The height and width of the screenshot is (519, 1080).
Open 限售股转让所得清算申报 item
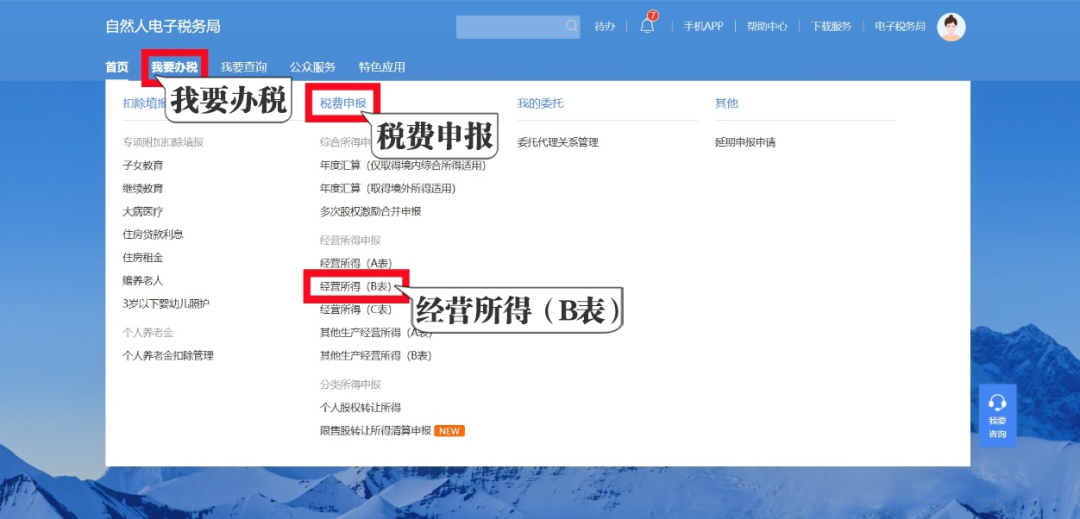[x=375, y=431]
